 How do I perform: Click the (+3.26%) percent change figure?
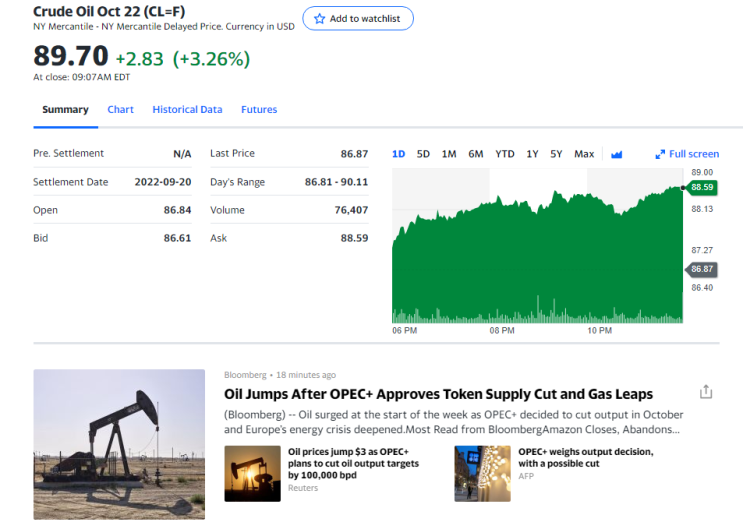click(211, 59)
